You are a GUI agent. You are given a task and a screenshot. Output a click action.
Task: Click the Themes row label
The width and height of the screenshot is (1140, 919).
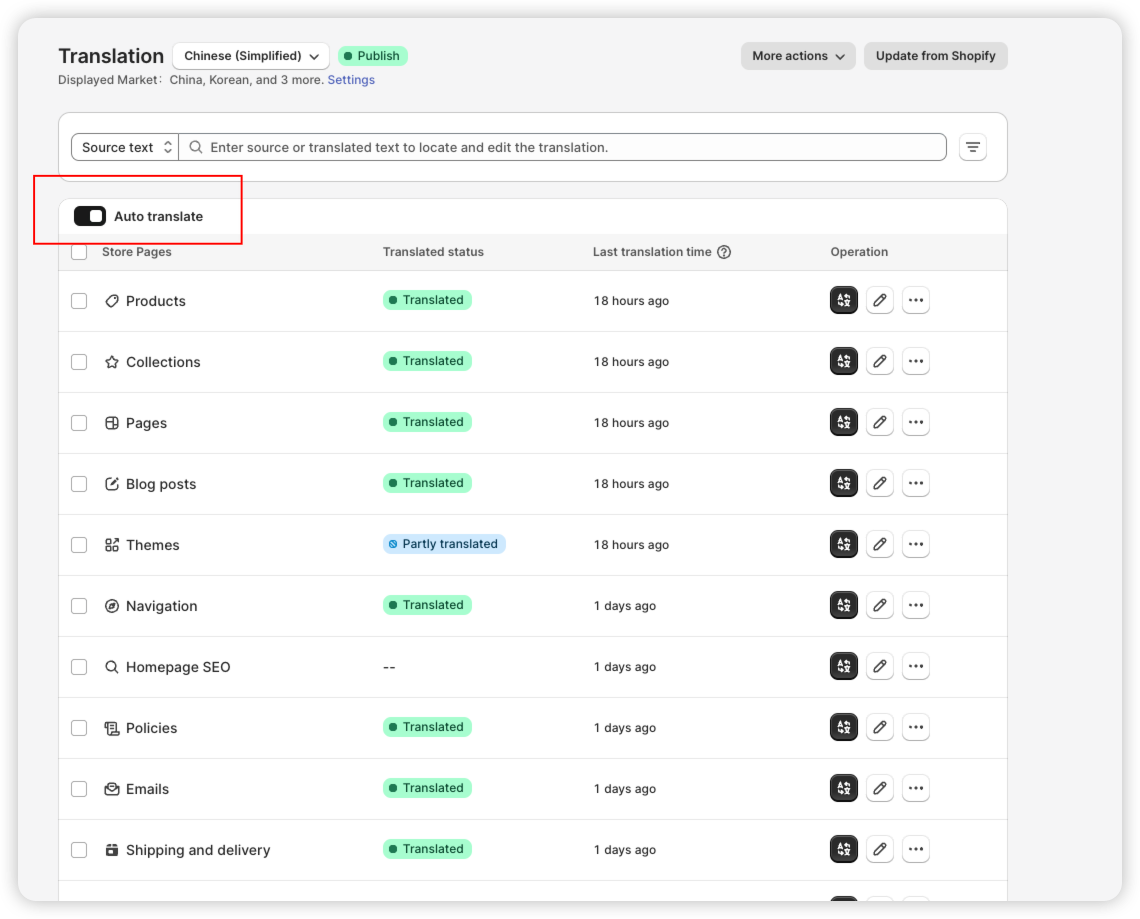pos(152,545)
